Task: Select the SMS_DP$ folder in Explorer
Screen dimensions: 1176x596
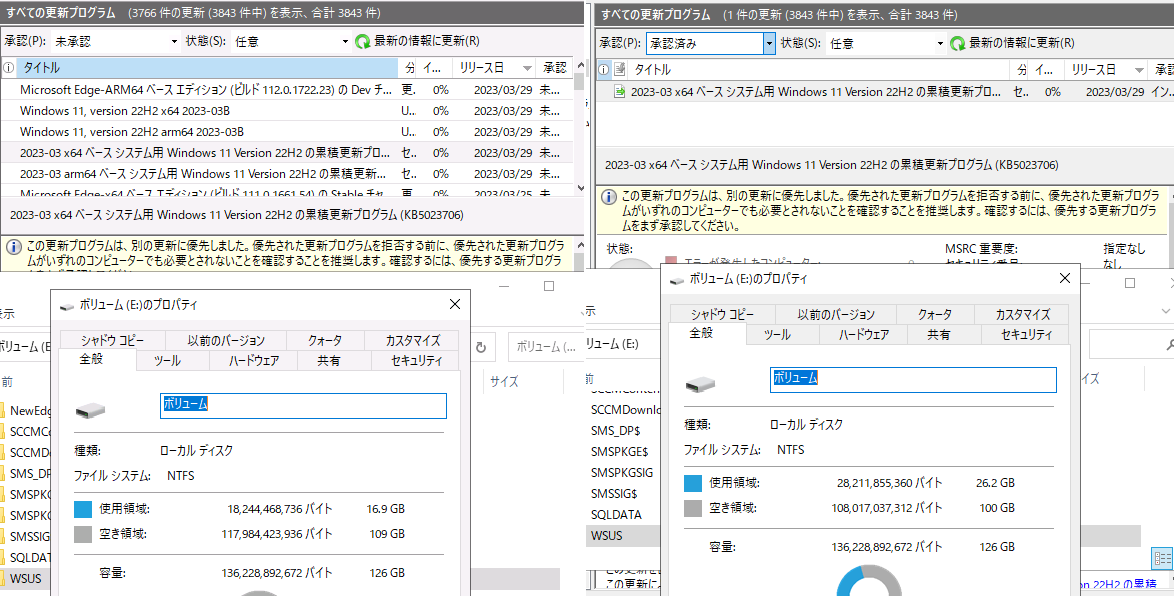Action: 616,431
